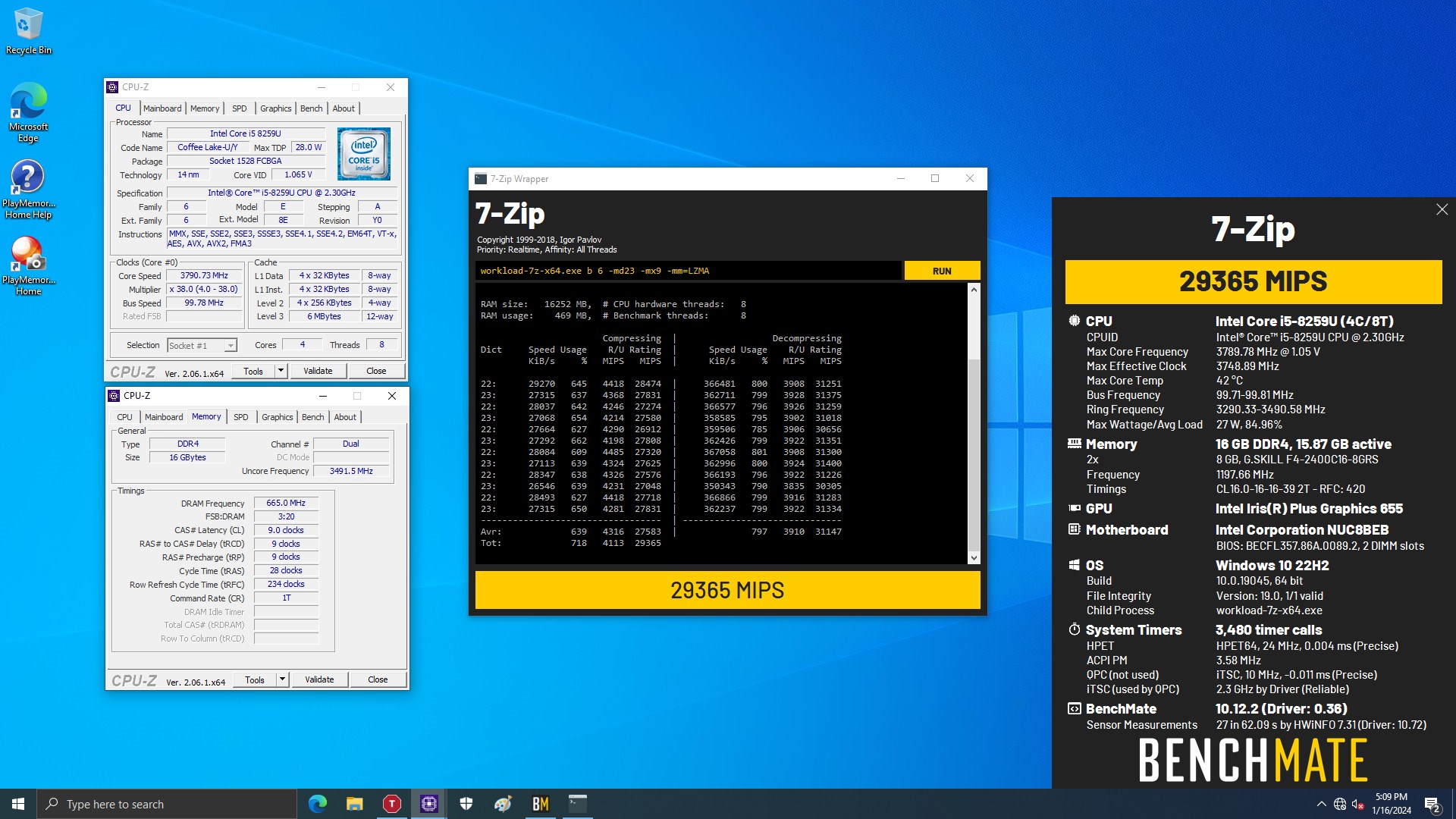The width and height of the screenshot is (1456, 819).
Task: Click the taskbar clock showing 5:09 PM
Action: (1391, 804)
